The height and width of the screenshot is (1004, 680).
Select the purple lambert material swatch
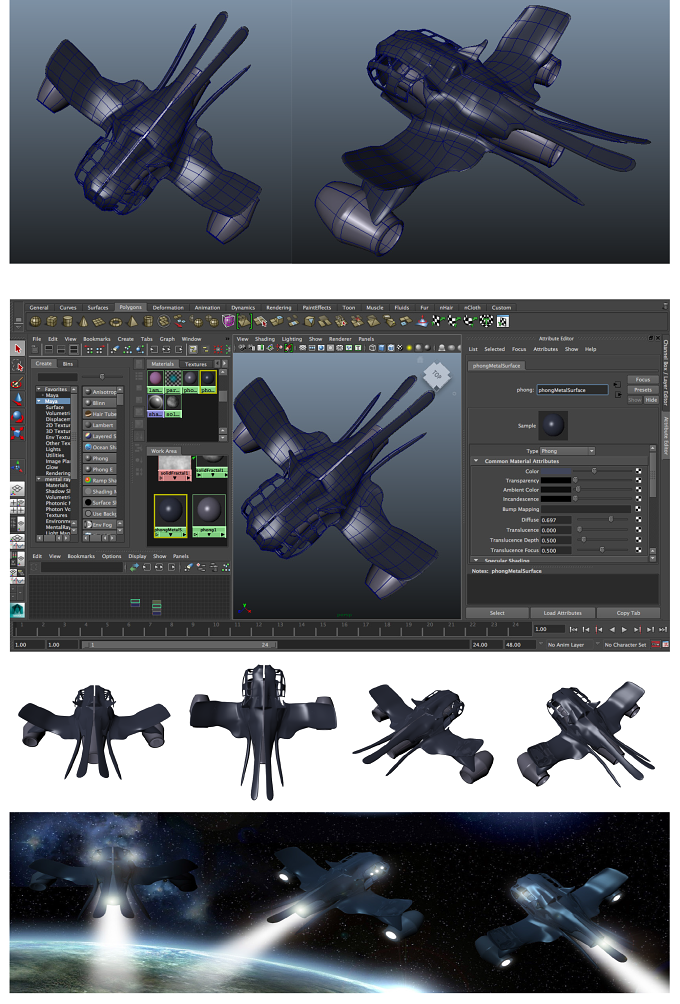tap(156, 382)
